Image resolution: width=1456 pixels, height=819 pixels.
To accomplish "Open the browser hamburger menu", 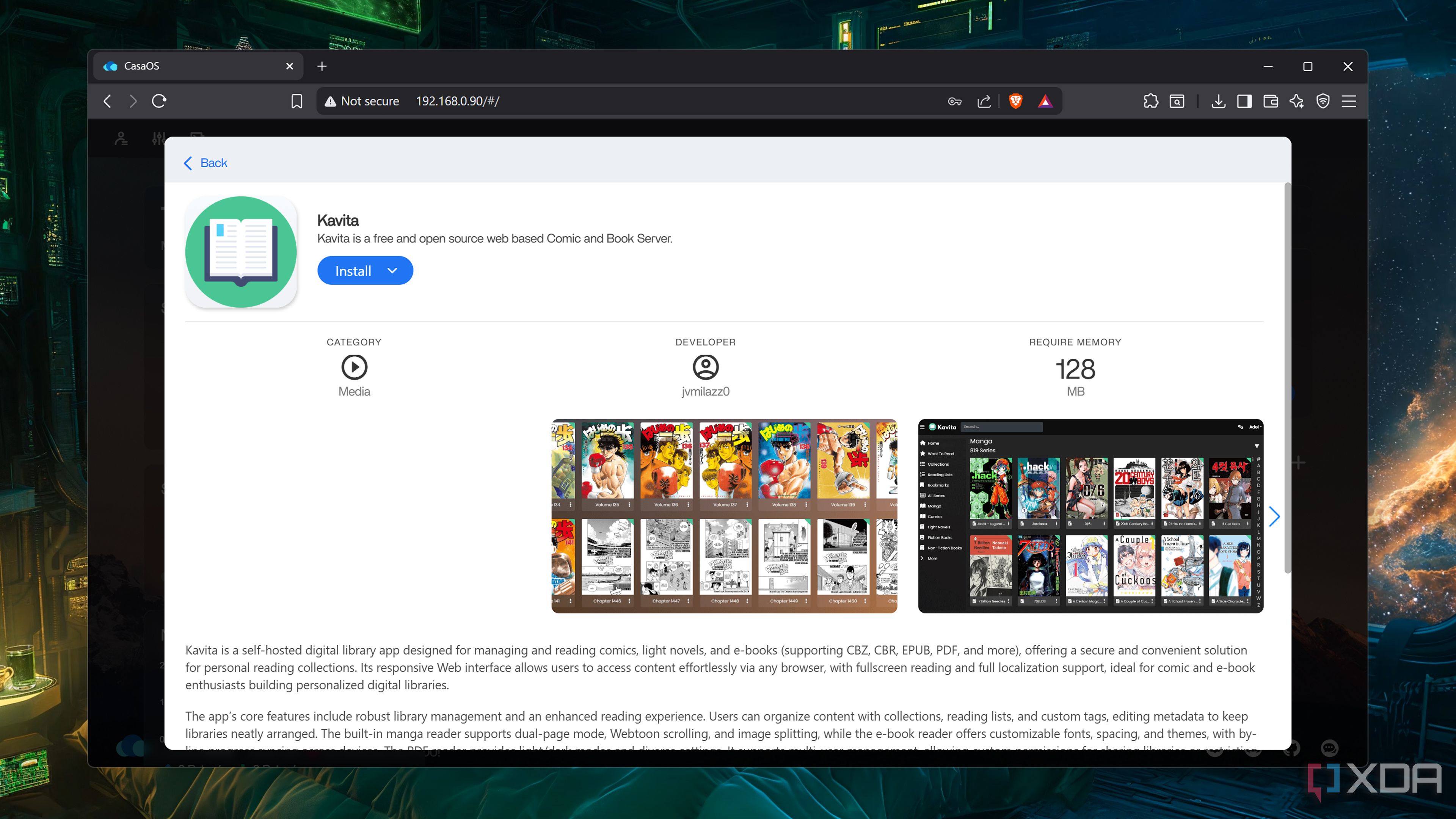I will 1349,101.
